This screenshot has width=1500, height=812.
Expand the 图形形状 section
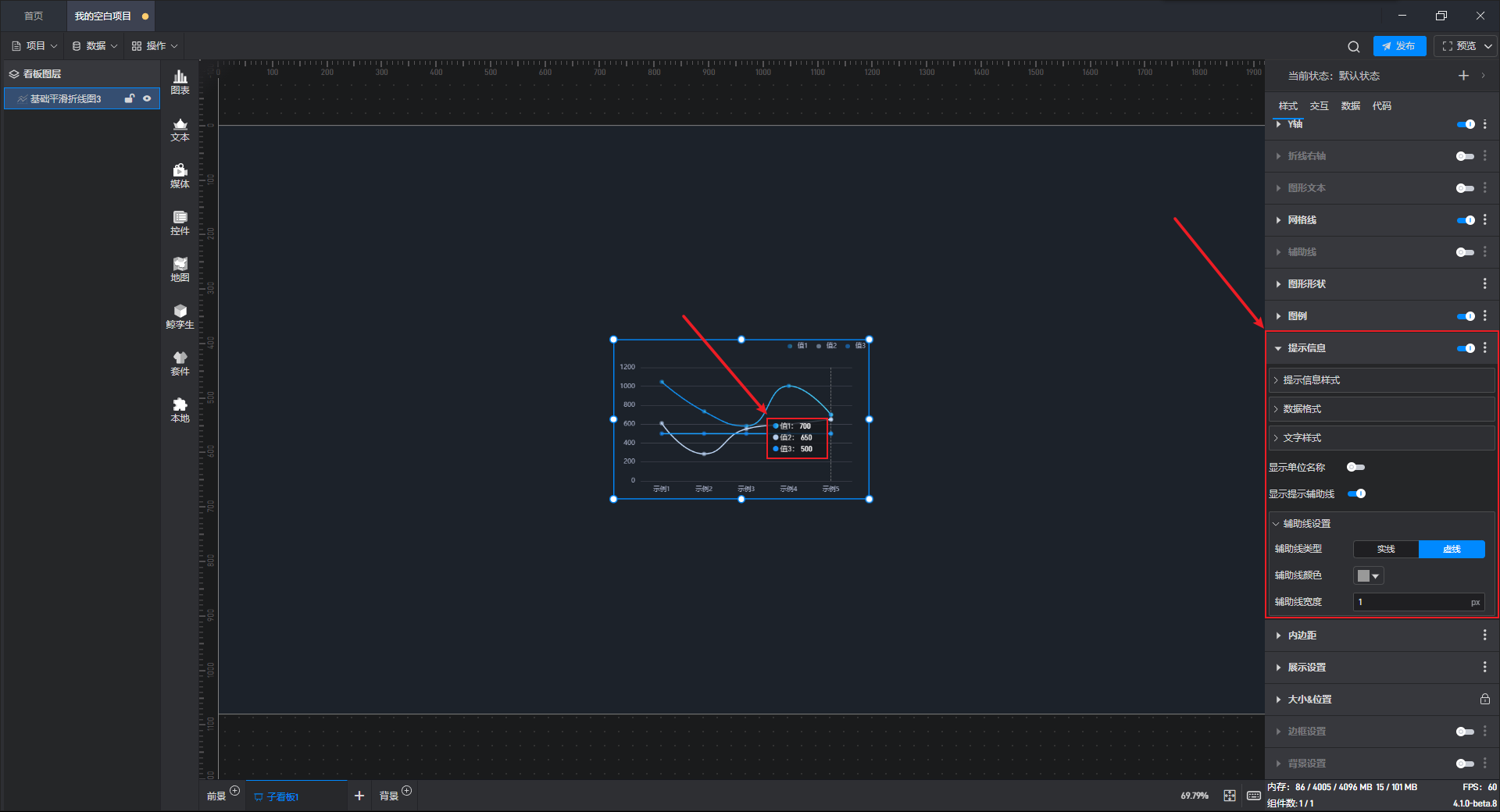point(1278,284)
